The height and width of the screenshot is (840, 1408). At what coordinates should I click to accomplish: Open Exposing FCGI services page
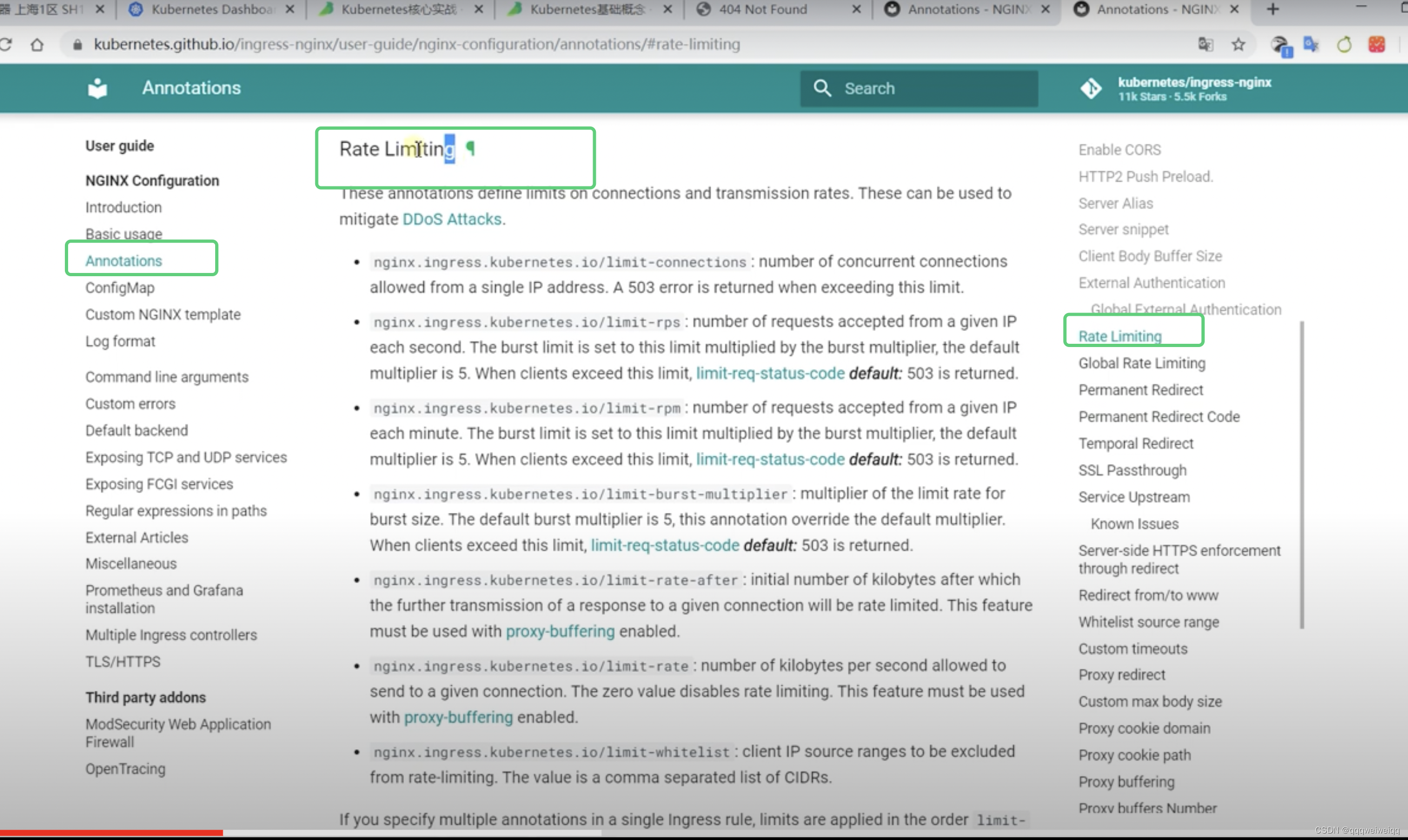[x=159, y=484]
